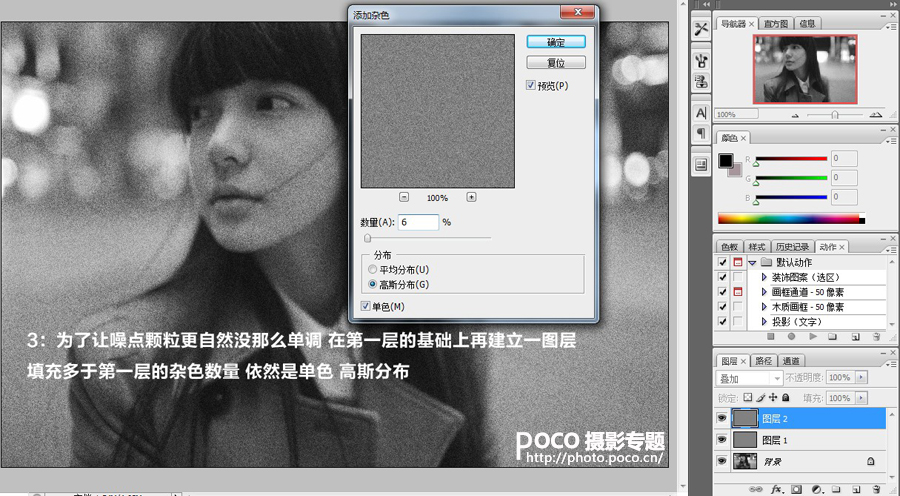
Task: Play the selected action
Action: [x=813, y=336]
